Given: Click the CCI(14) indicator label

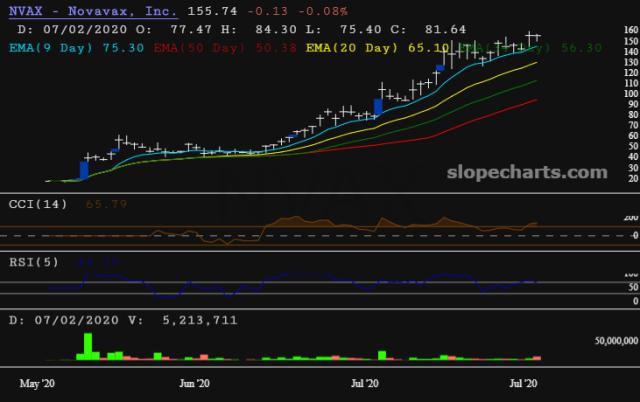Looking at the screenshot, I should pos(33,203).
